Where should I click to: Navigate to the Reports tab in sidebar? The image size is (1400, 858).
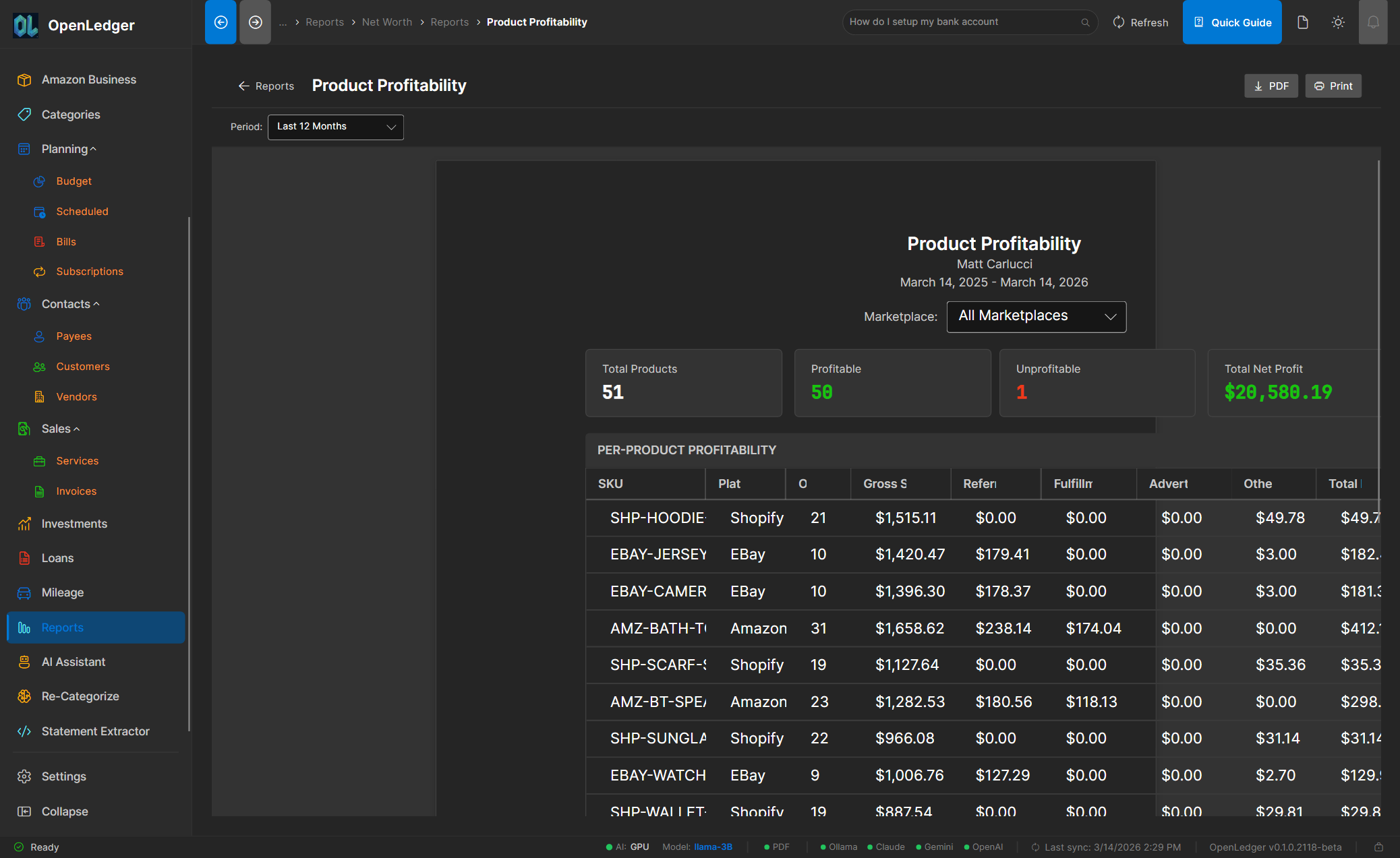click(62, 627)
